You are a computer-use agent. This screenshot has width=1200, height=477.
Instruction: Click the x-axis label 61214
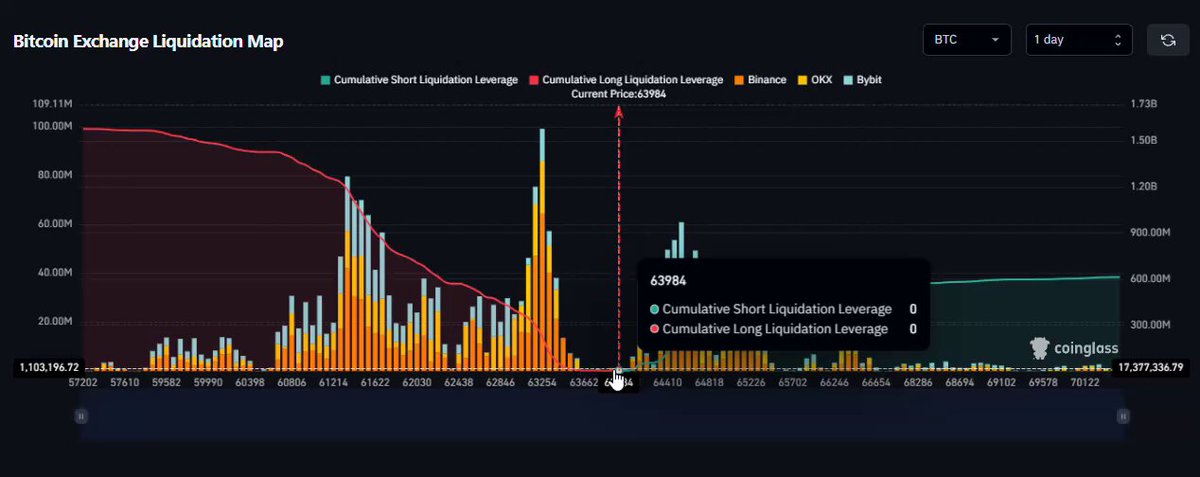tap(333, 382)
